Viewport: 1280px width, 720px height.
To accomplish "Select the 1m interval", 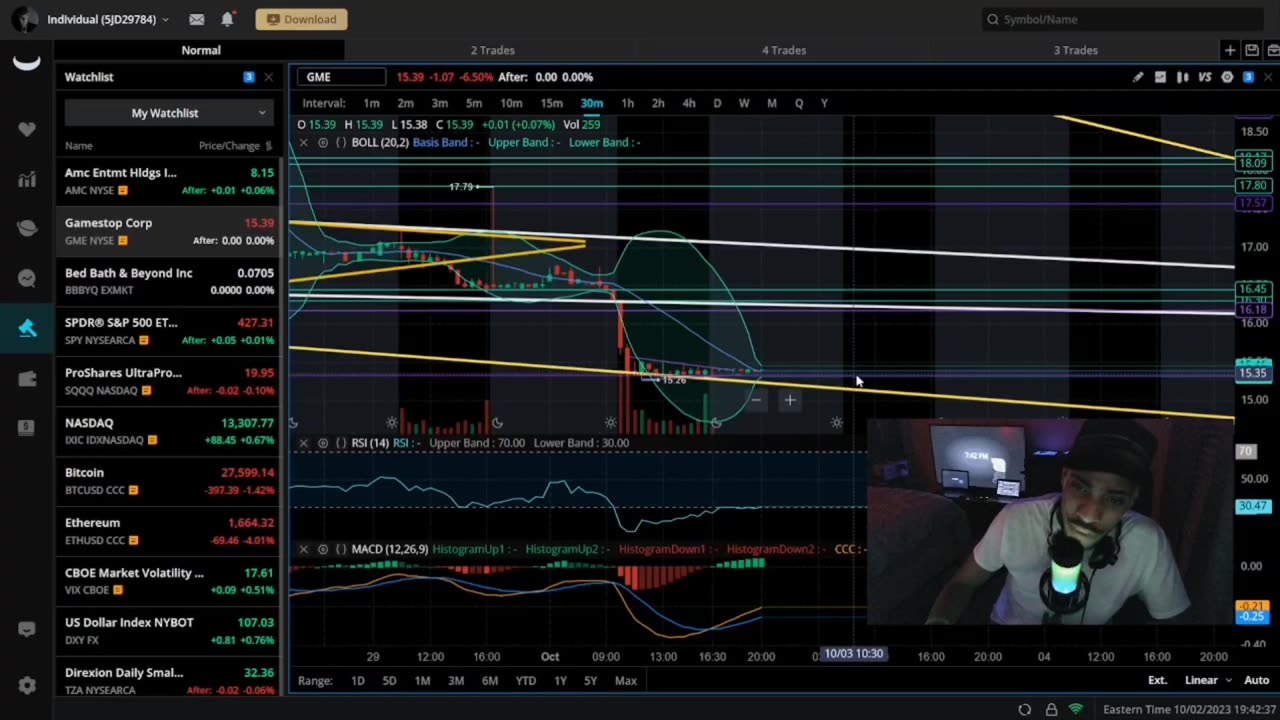I will point(371,103).
